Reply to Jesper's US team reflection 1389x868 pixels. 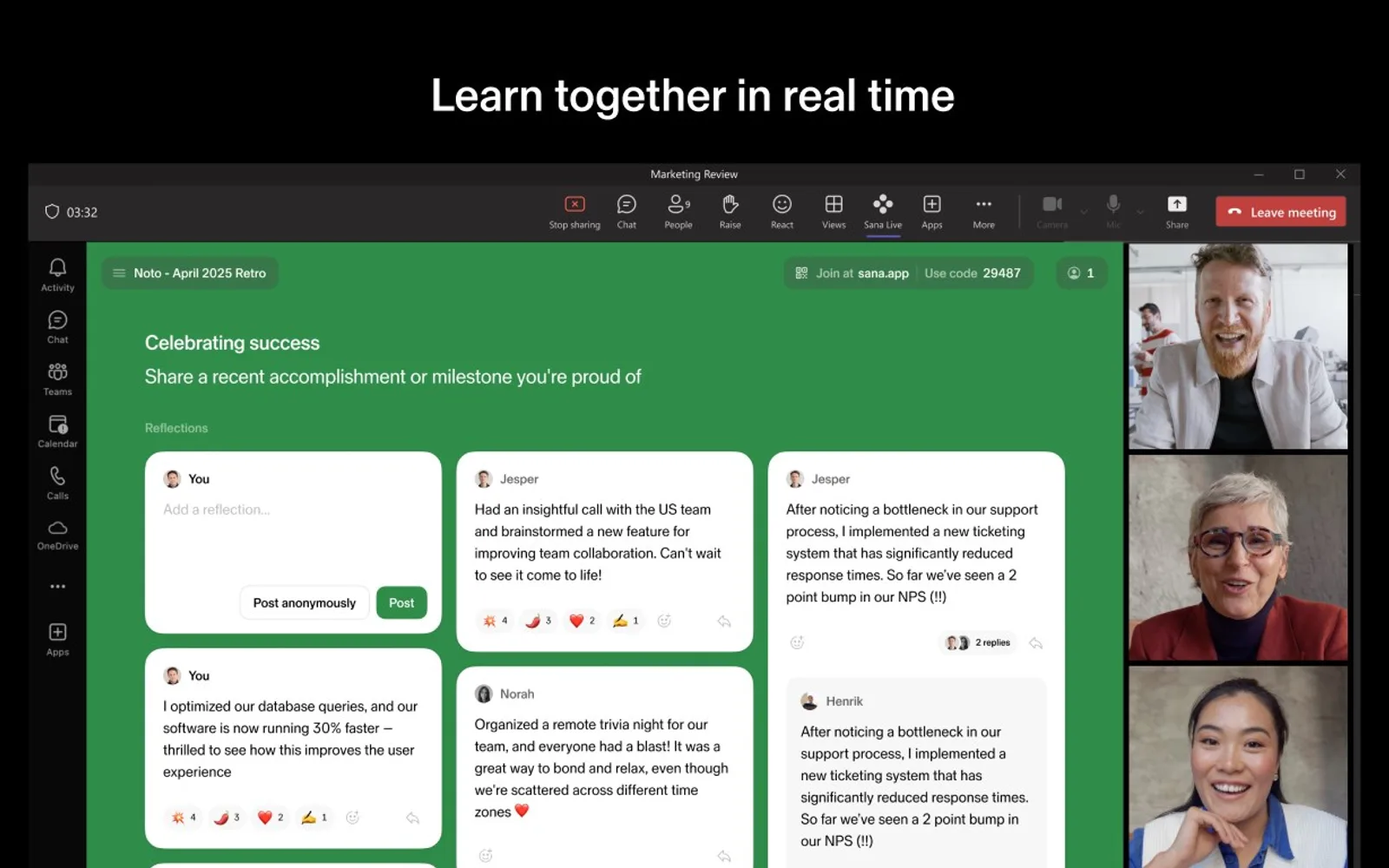click(724, 621)
